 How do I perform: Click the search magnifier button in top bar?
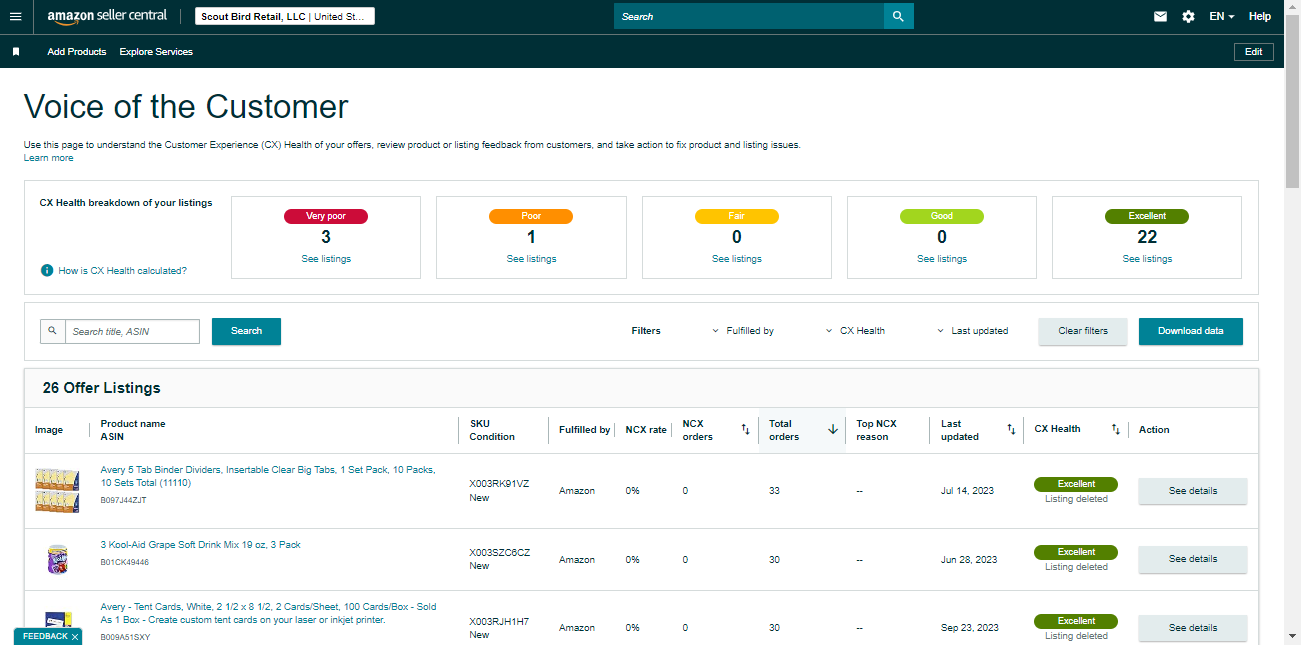point(898,16)
